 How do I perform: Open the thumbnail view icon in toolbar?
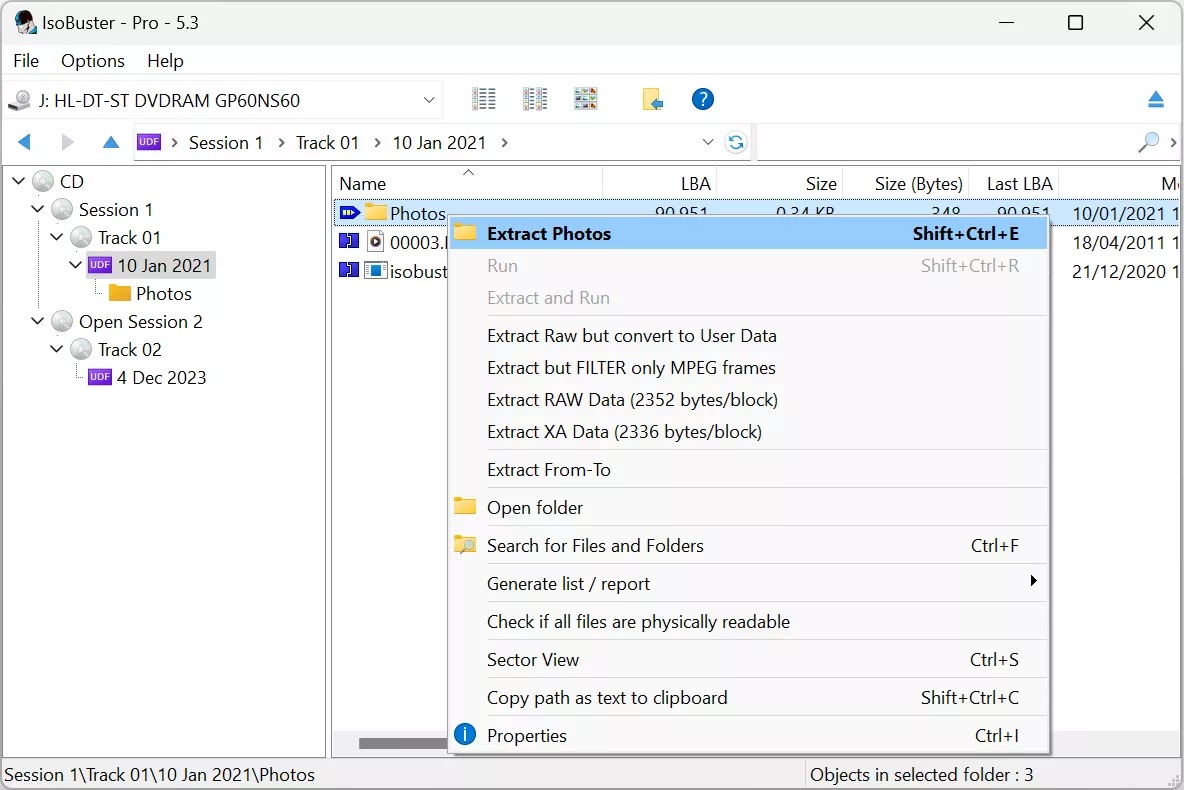(585, 99)
